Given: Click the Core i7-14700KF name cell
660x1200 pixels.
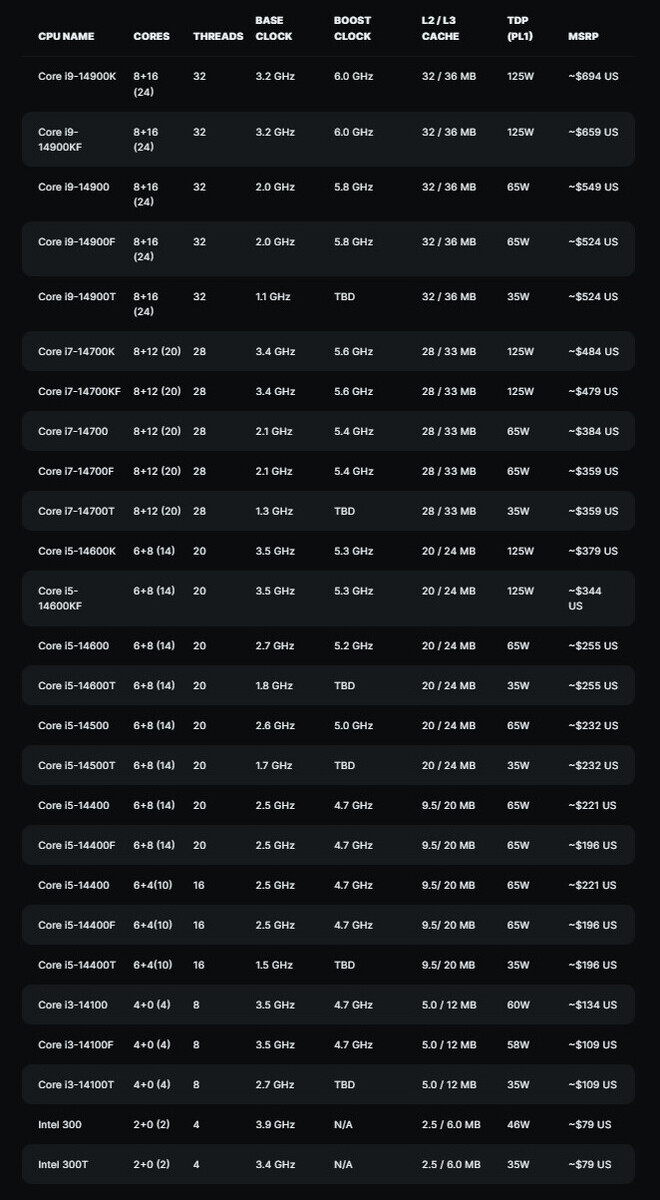Looking at the screenshot, I should (79, 391).
